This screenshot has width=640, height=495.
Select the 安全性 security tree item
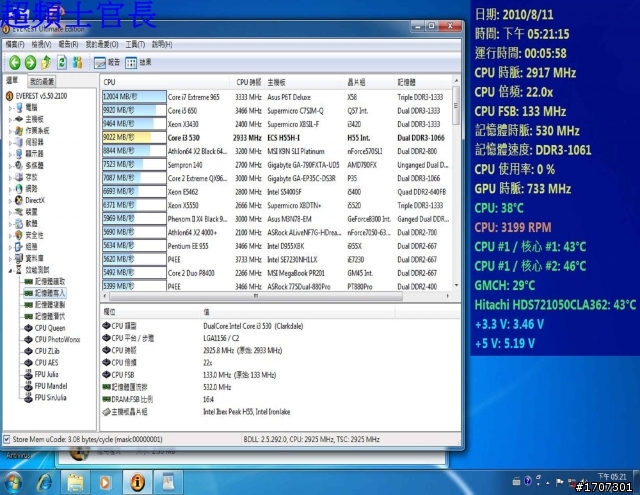click(29, 235)
